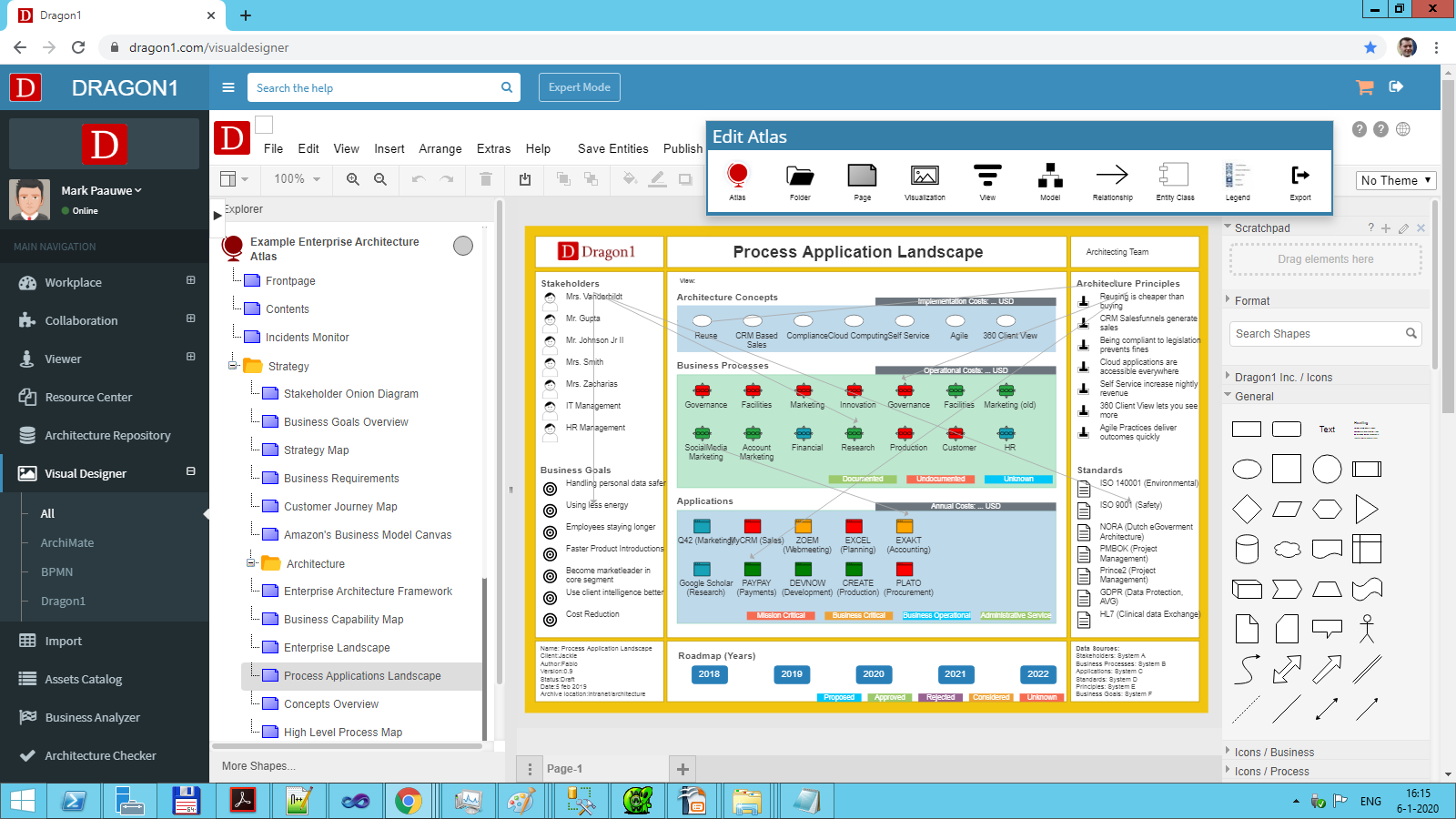
Task: Undo last action in toolbar
Action: point(419,179)
